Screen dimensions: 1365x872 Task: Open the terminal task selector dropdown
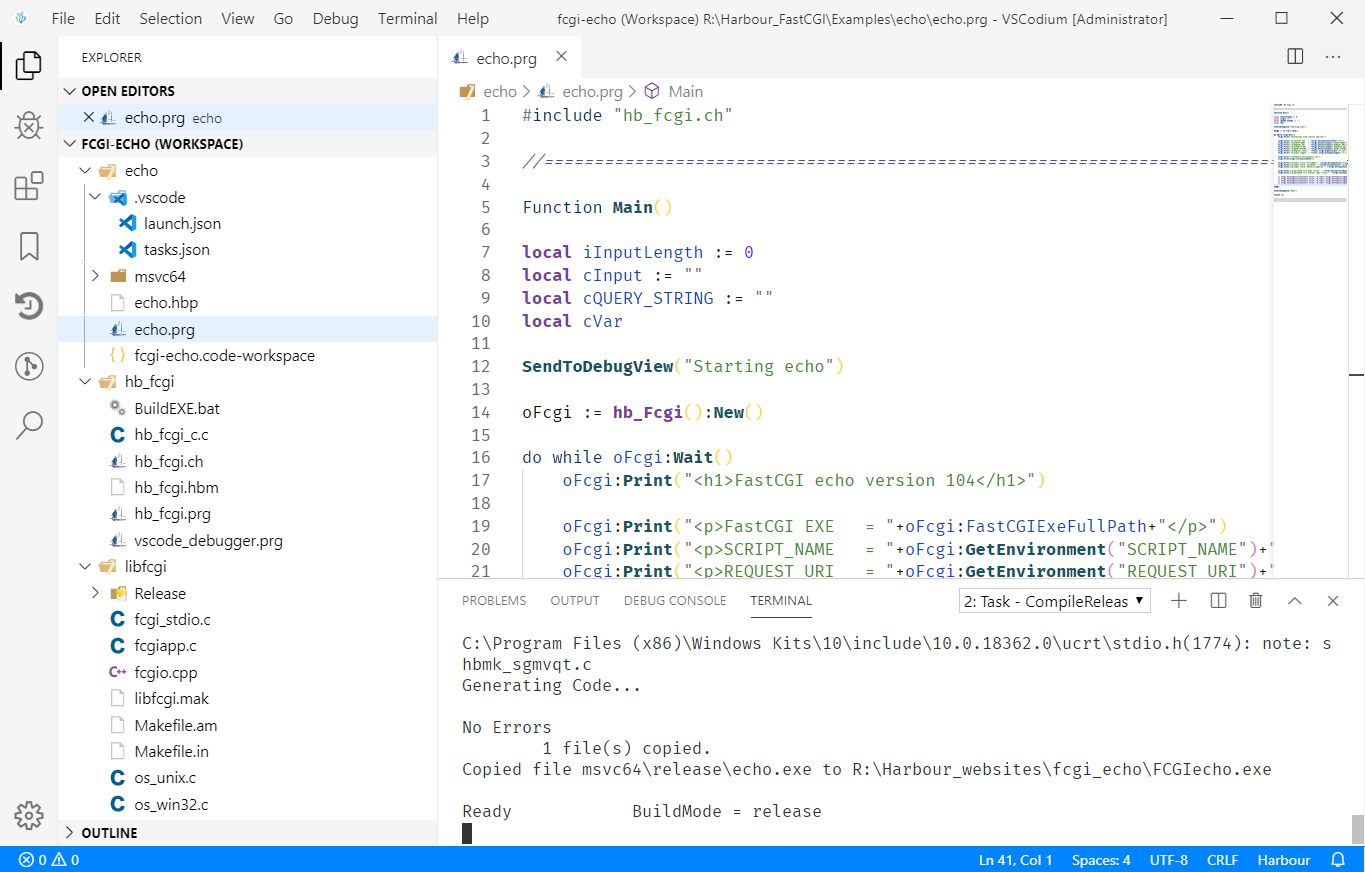(1054, 601)
